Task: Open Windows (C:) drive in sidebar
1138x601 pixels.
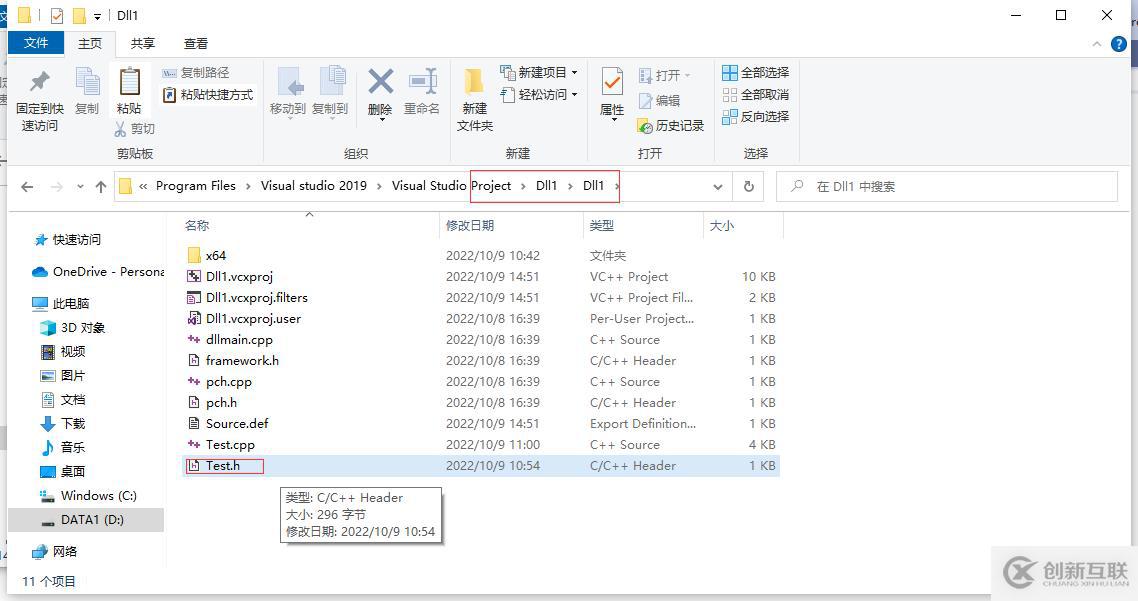Action: click(x=89, y=496)
